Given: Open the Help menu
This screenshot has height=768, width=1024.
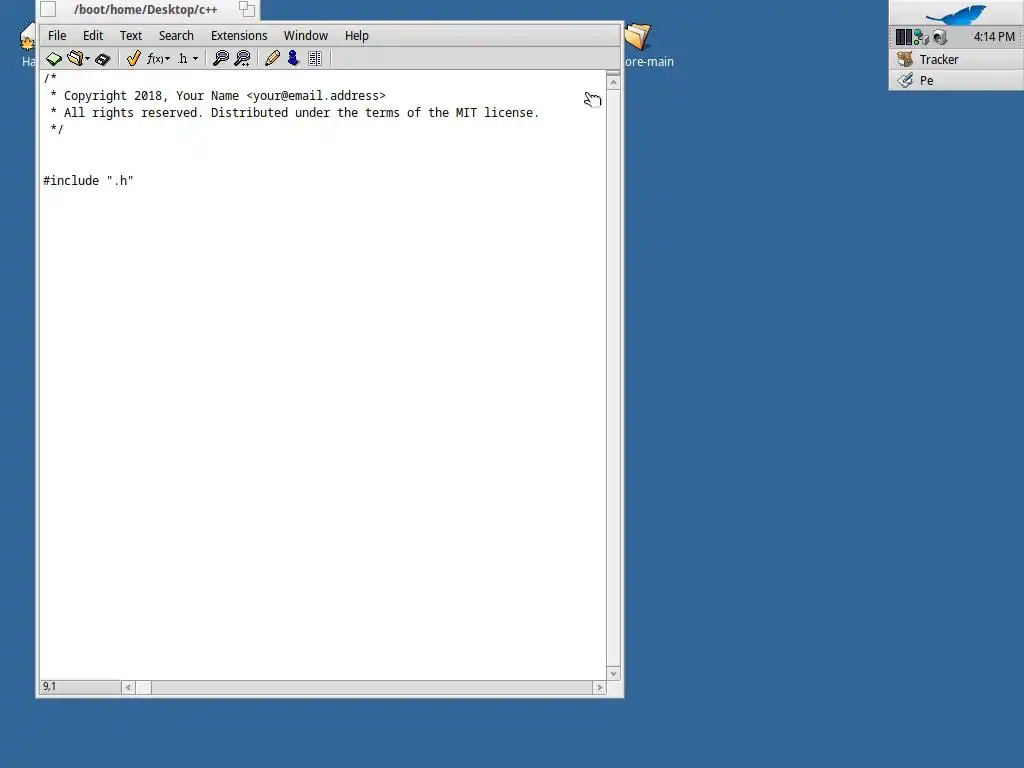Looking at the screenshot, I should [x=357, y=35].
